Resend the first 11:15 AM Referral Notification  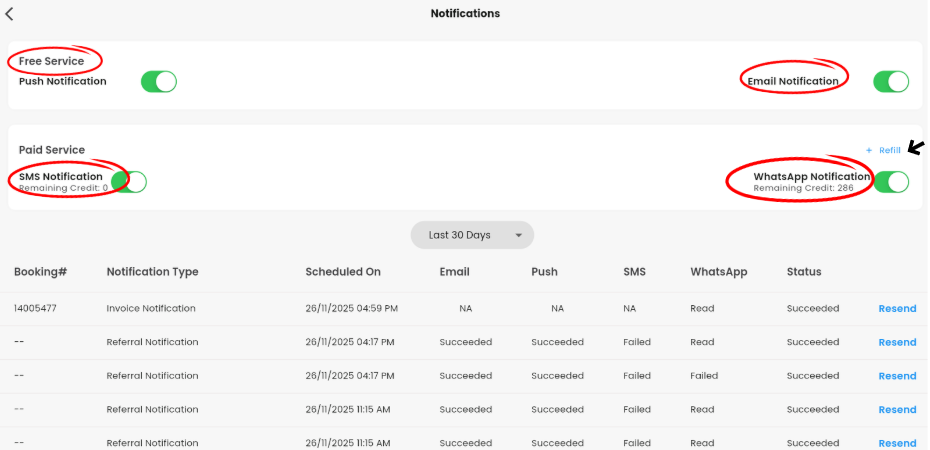pyautogui.click(x=897, y=409)
